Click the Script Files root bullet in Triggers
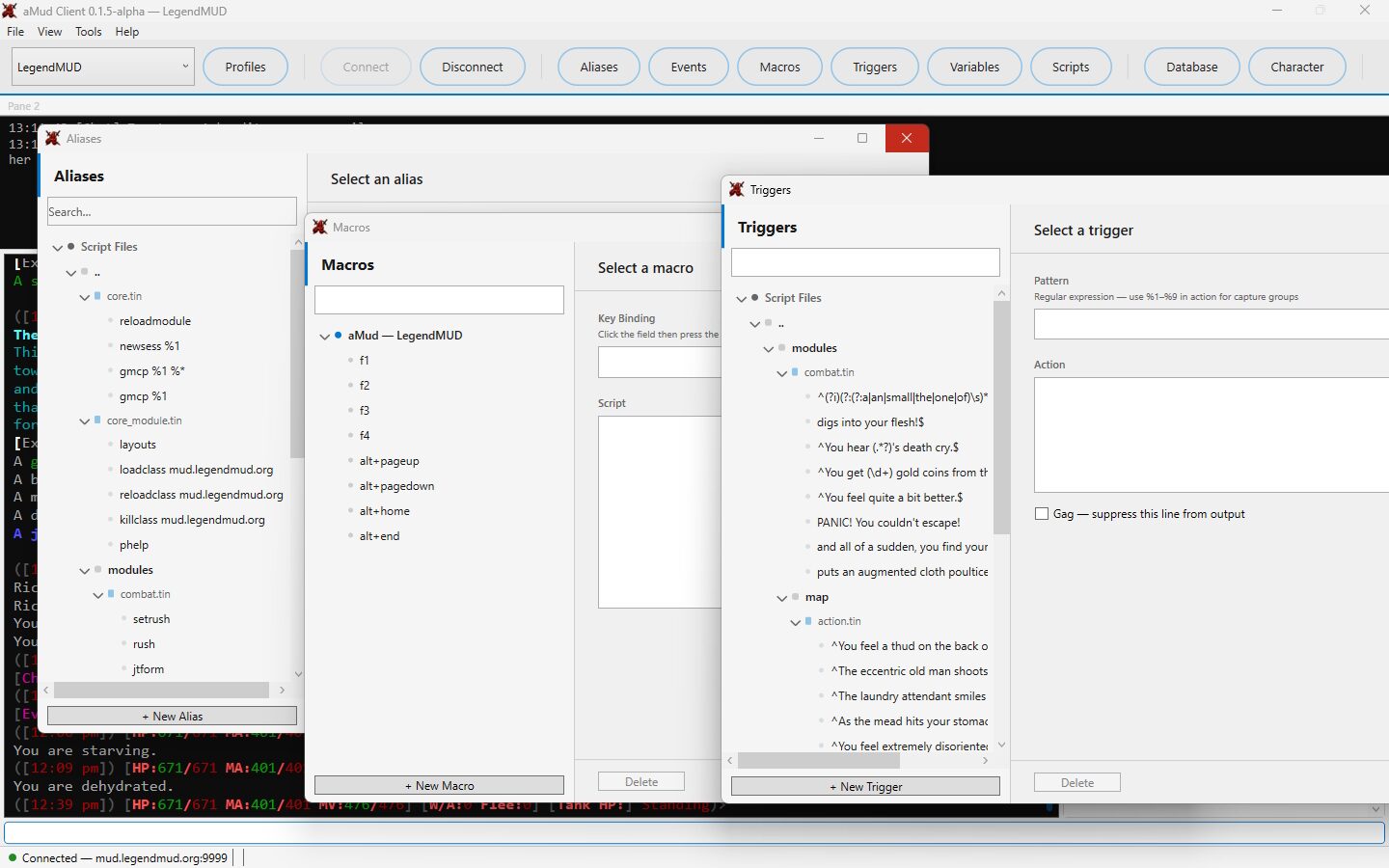Viewport: 1389px width, 868px height. 755,298
